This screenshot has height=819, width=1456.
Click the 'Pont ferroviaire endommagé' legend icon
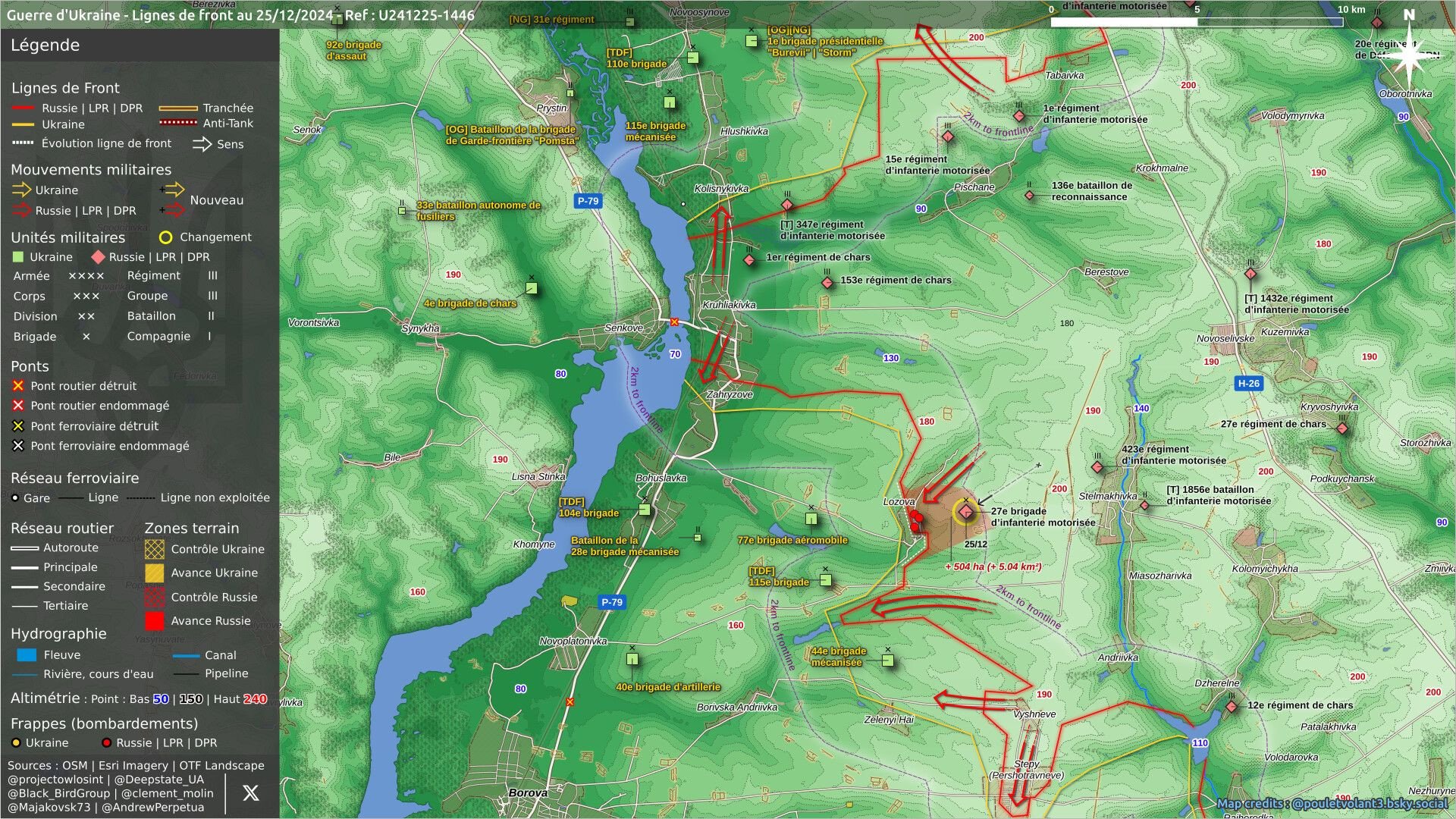pos(18,446)
